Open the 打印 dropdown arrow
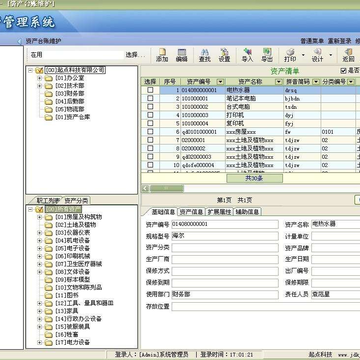 pyautogui.click(x=303, y=55)
